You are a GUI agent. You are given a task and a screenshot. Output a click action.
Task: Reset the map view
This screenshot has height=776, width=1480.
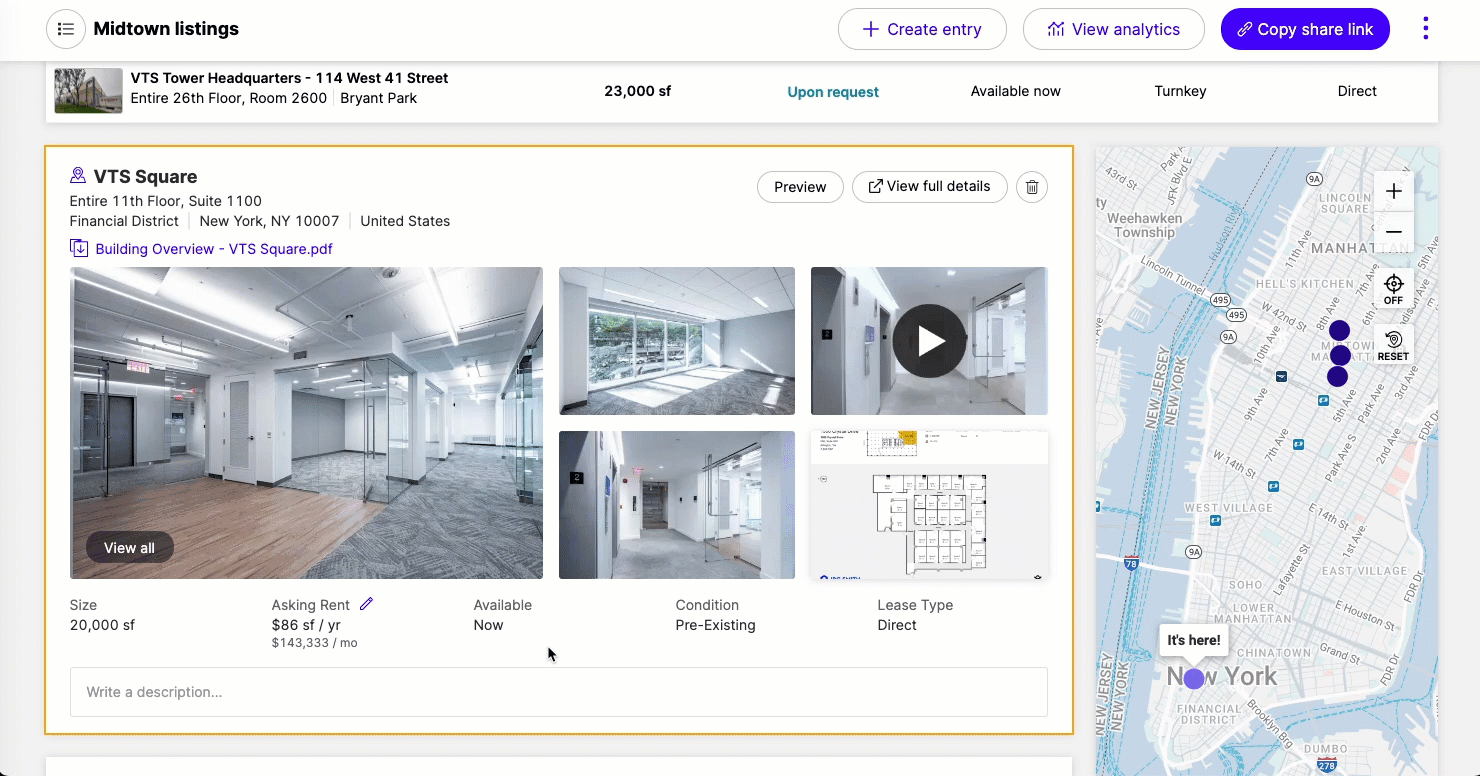[x=1394, y=345]
